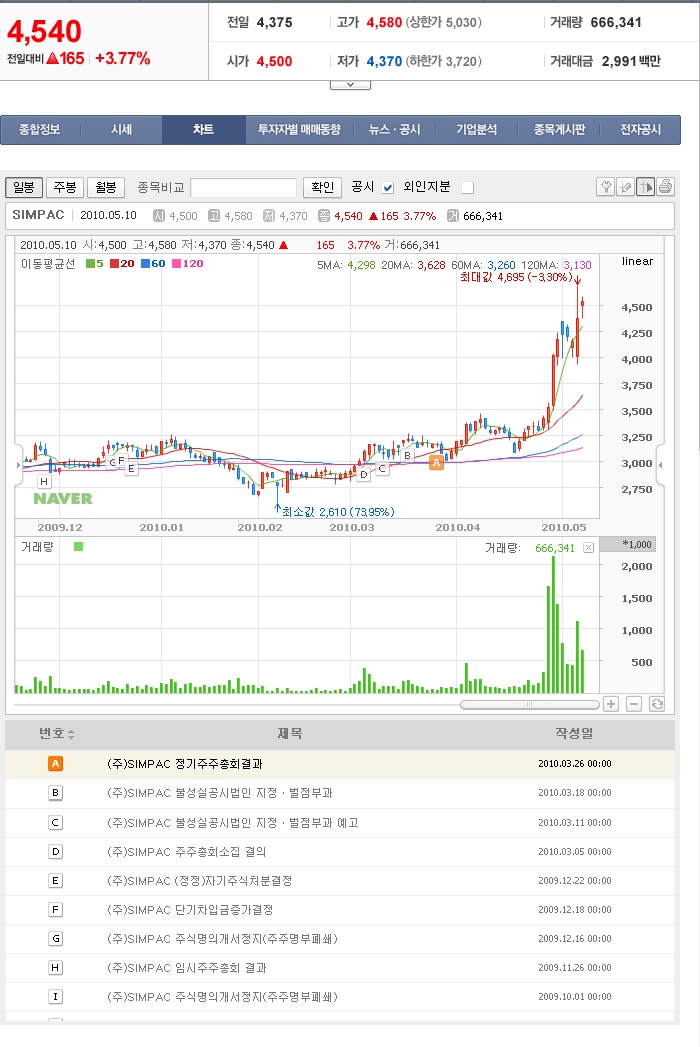
Task: Toggle the 5-day moving average legend
Action: pos(95,264)
